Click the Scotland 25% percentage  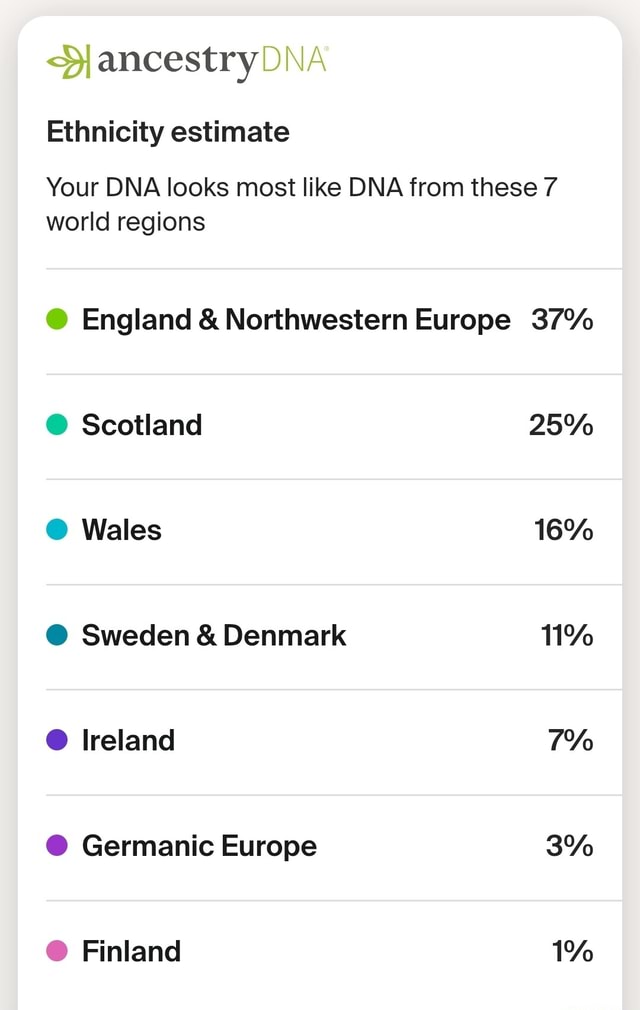click(560, 424)
